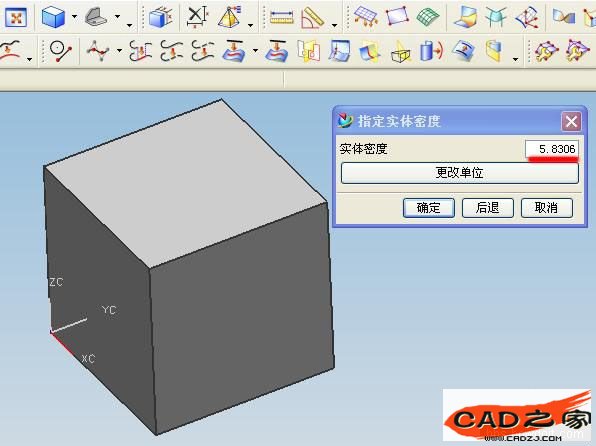596x446 pixels.
Task: Expand dropdown arrow next to spline points icon
Action: tap(119, 50)
